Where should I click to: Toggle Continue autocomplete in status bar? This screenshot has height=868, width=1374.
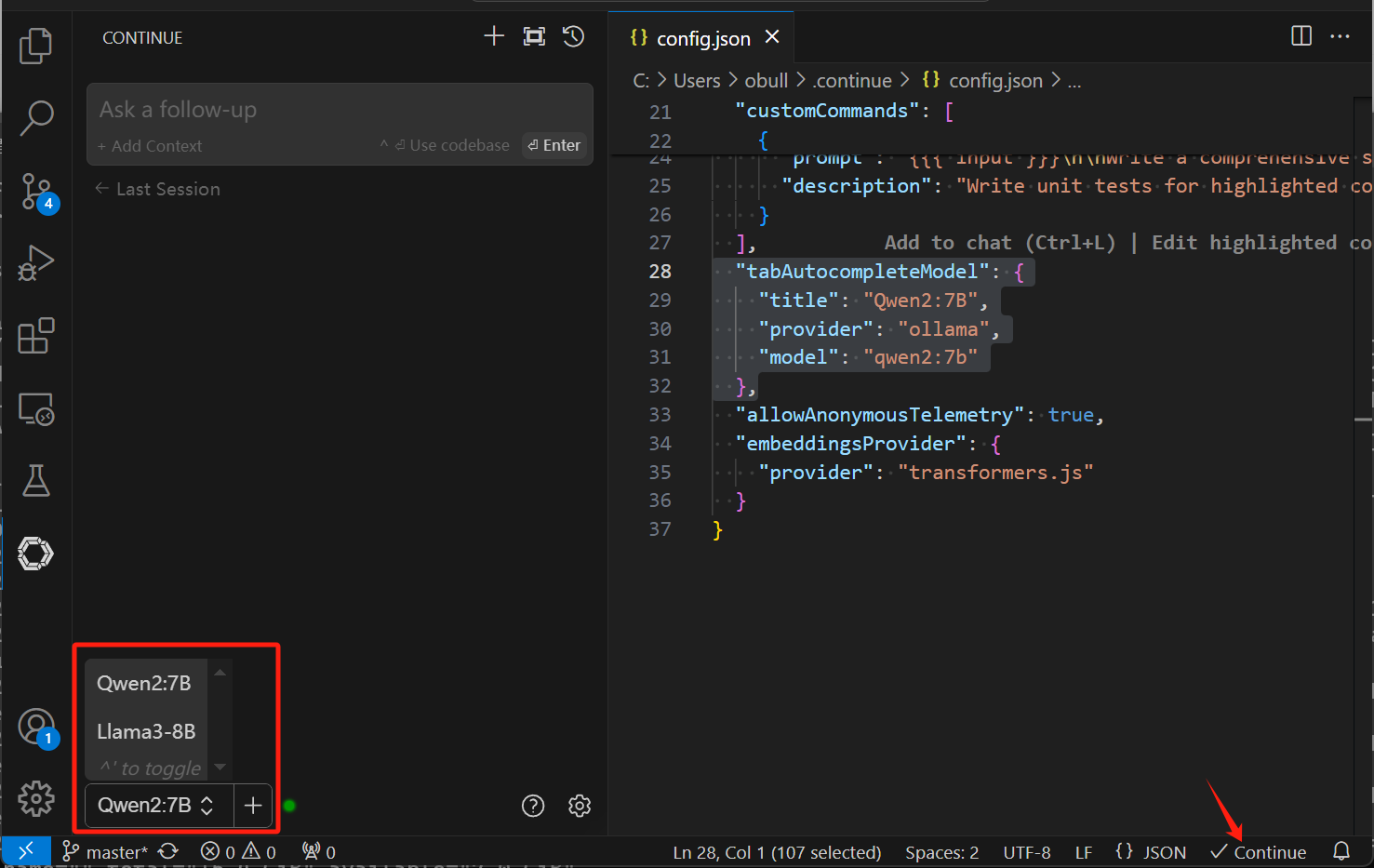pos(1258,852)
